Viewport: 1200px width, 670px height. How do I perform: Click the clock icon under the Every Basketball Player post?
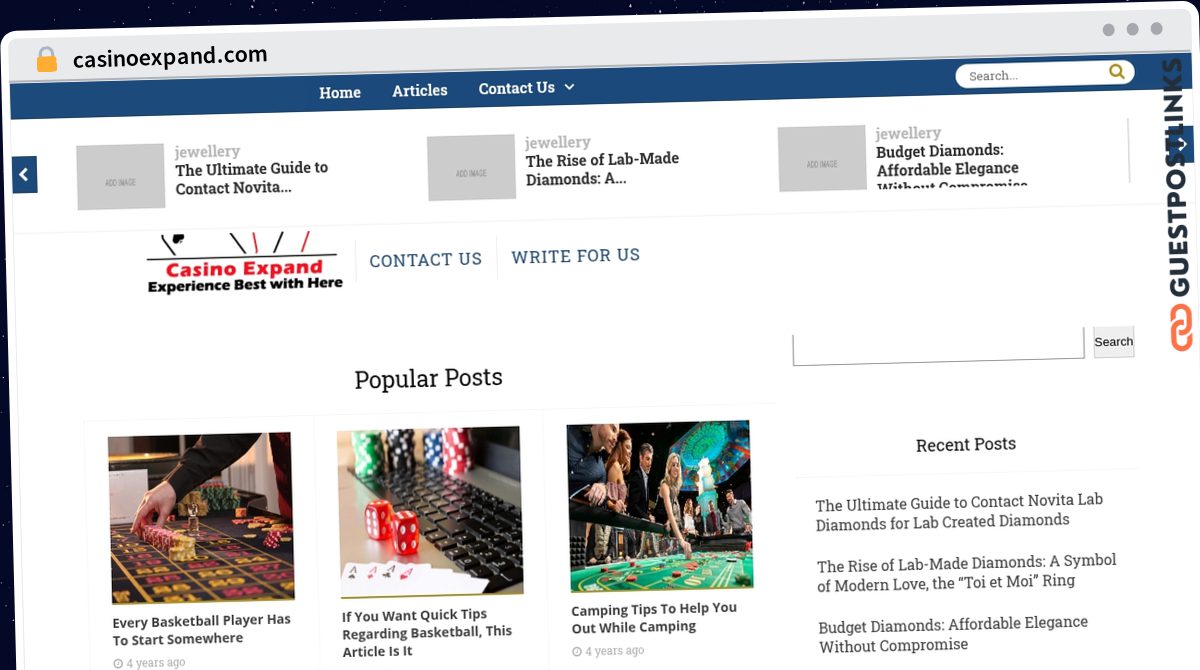tap(118, 663)
